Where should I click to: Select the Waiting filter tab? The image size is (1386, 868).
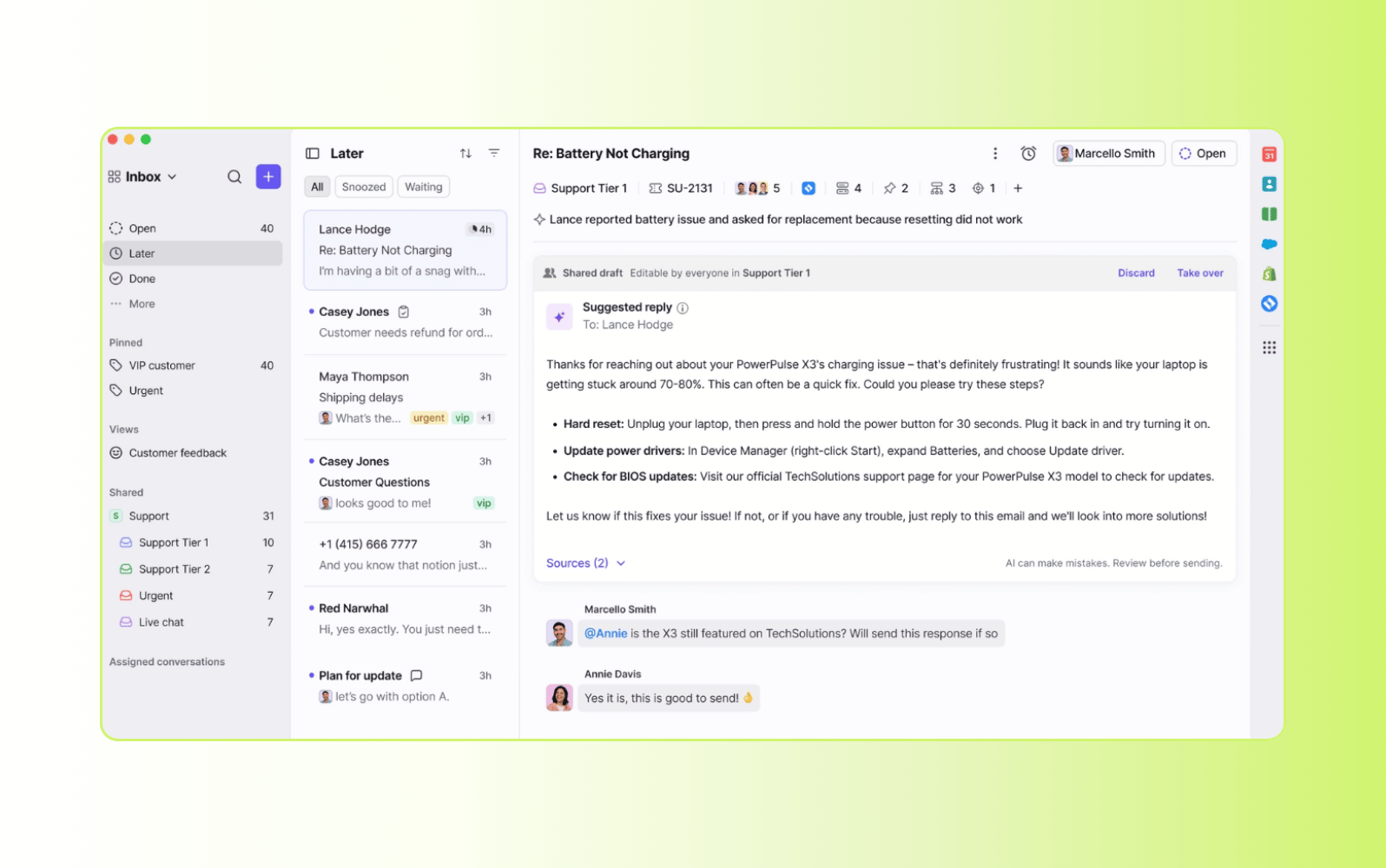(423, 187)
